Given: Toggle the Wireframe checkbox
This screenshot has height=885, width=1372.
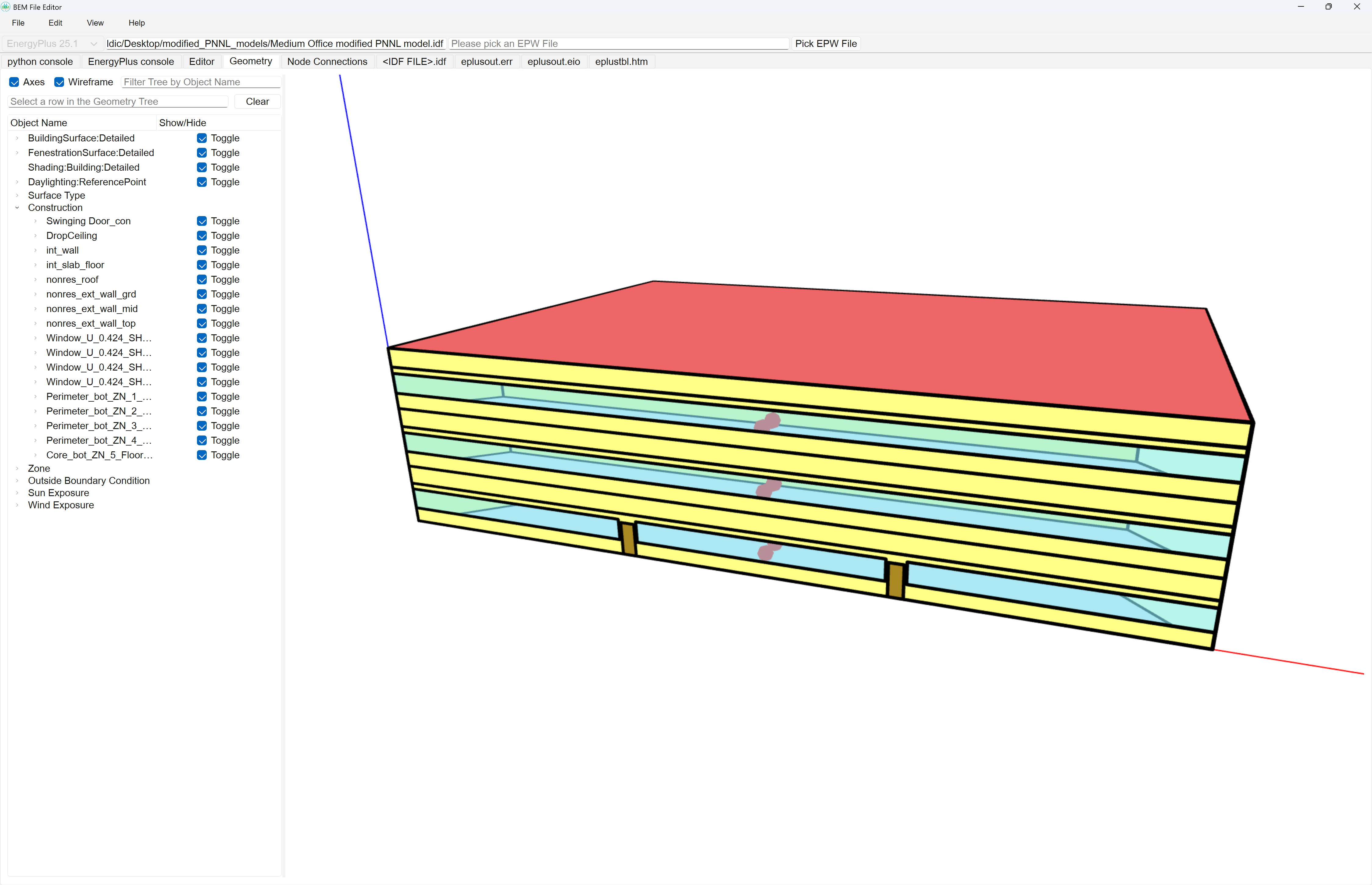Looking at the screenshot, I should coord(59,82).
